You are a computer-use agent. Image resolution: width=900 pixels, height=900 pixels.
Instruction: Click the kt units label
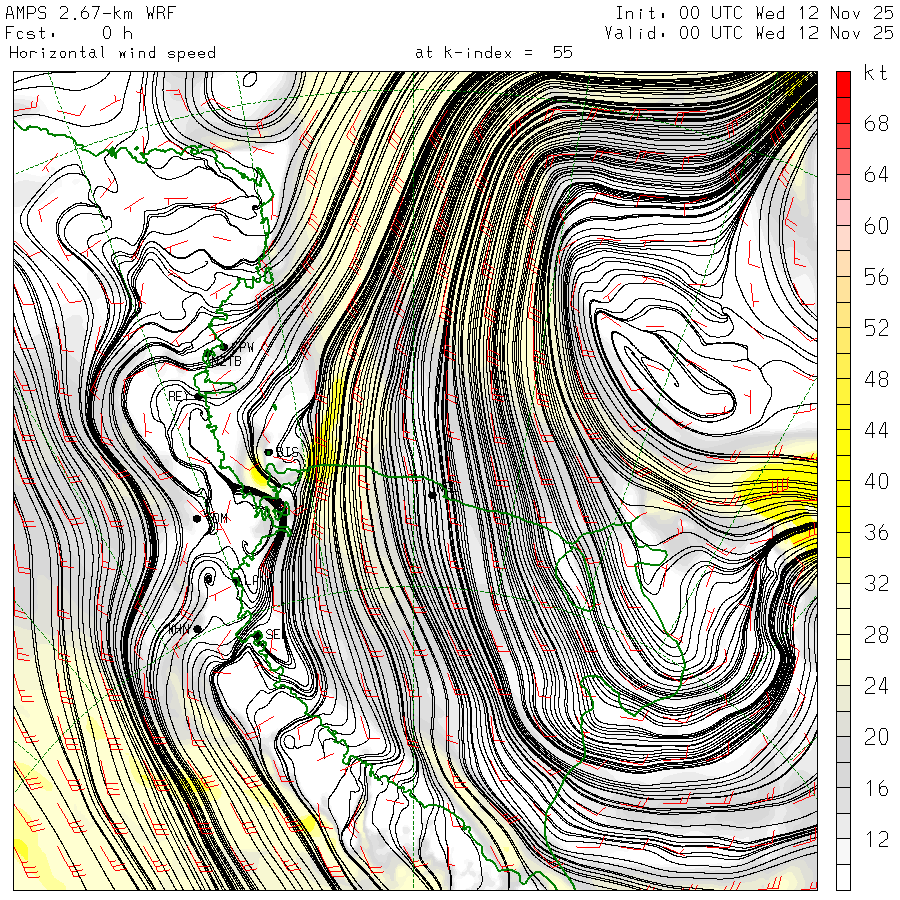click(x=875, y=74)
